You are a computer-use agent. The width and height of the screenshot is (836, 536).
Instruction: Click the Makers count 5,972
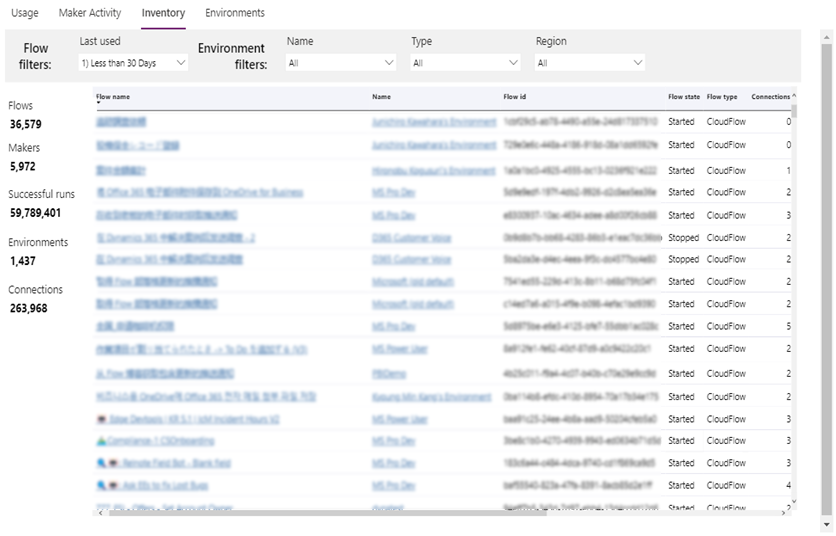pyautogui.click(x=23, y=166)
